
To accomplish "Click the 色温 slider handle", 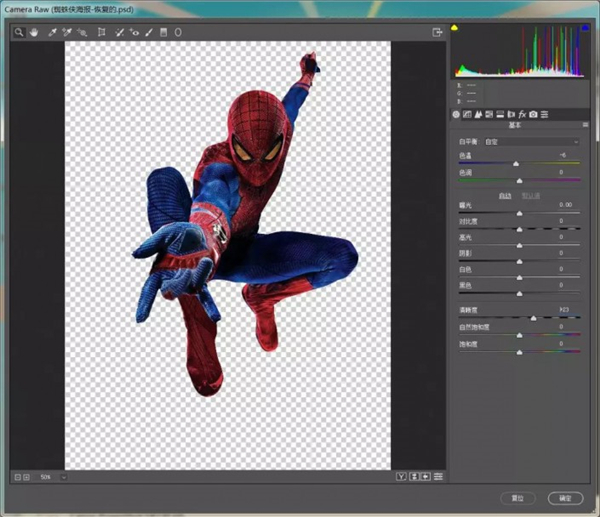I will tap(516, 163).
